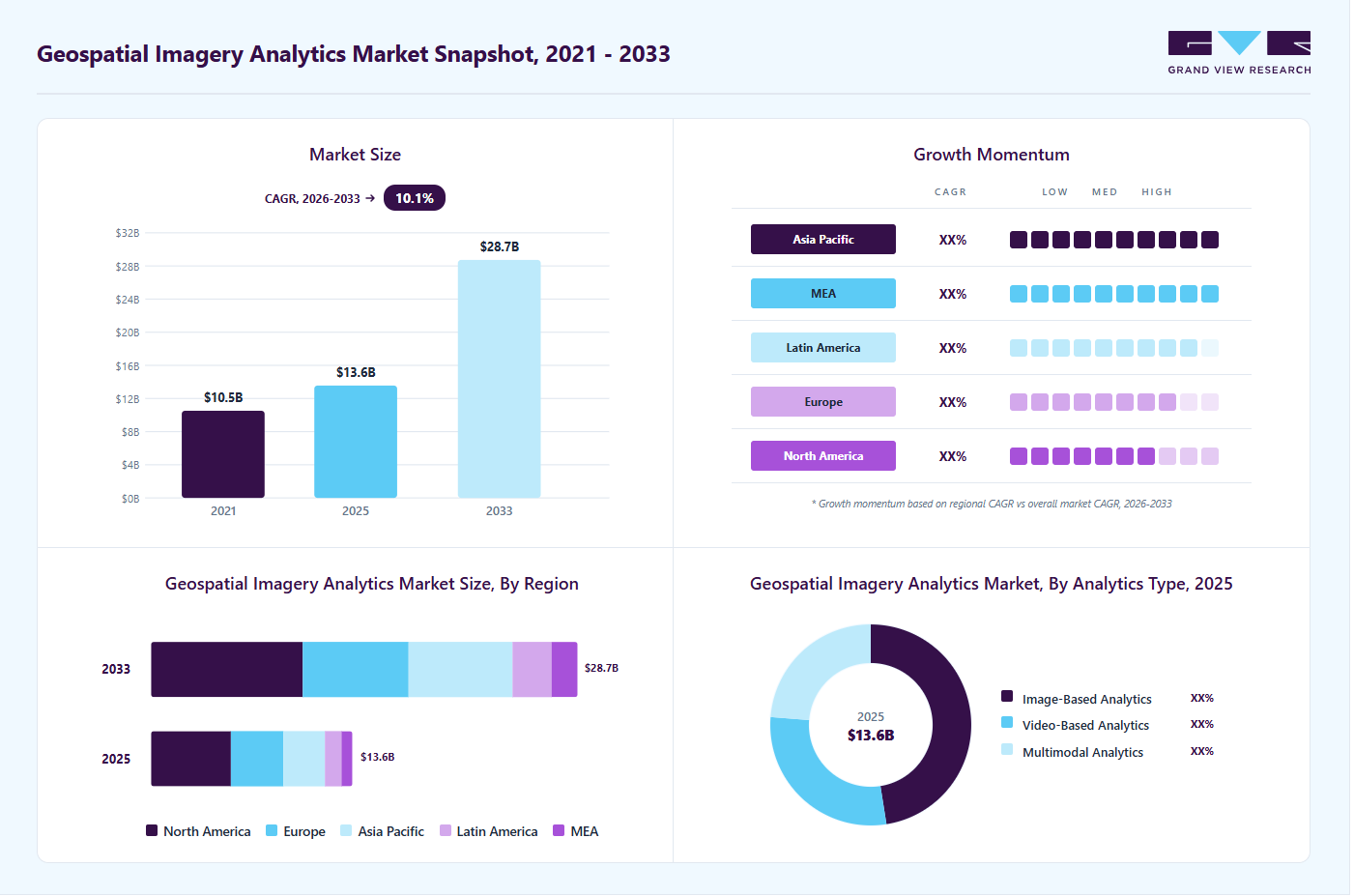This screenshot has height=896, width=1354.
Task: Click the $28.7B label above 2033 bar
Action: click(500, 246)
